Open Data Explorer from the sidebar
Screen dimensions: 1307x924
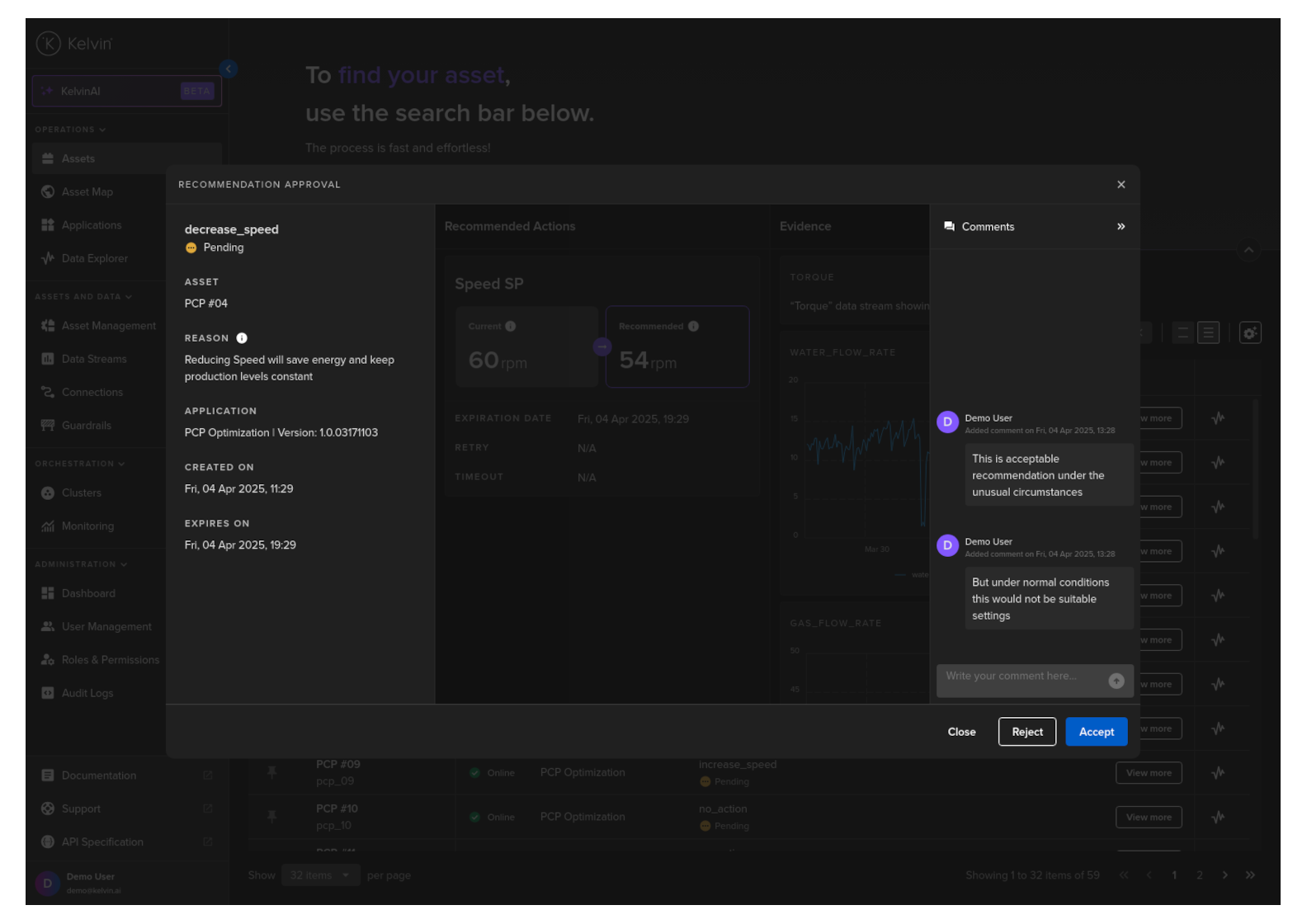tap(94, 258)
